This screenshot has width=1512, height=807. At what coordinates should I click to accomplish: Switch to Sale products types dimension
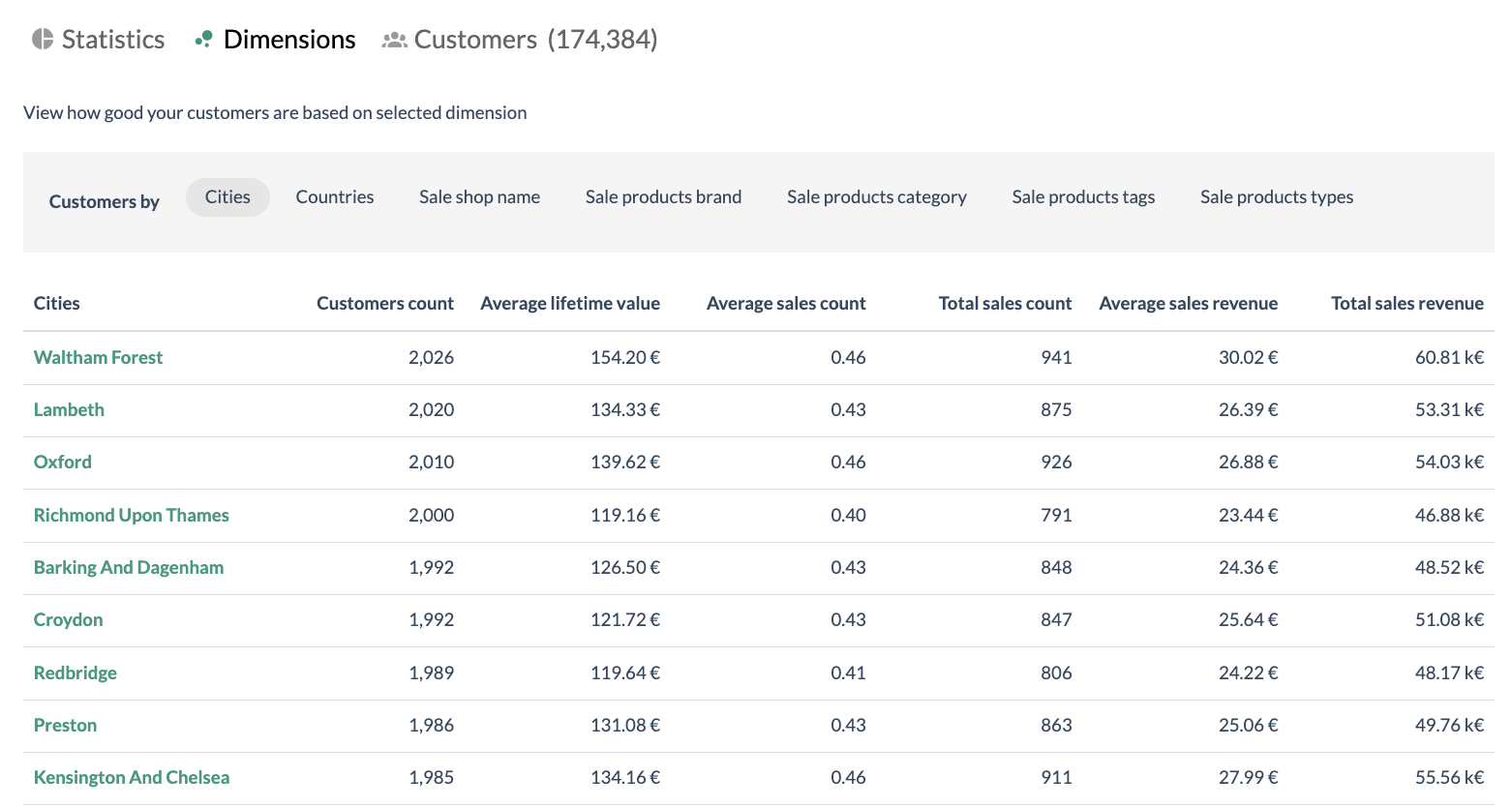[1276, 196]
